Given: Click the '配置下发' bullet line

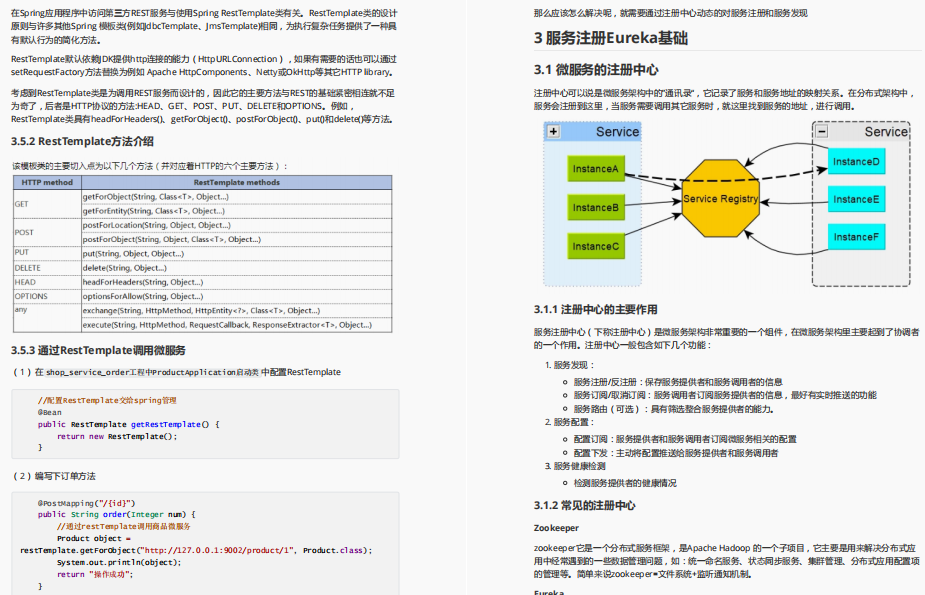Looking at the screenshot, I should click(x=675, y=453).
